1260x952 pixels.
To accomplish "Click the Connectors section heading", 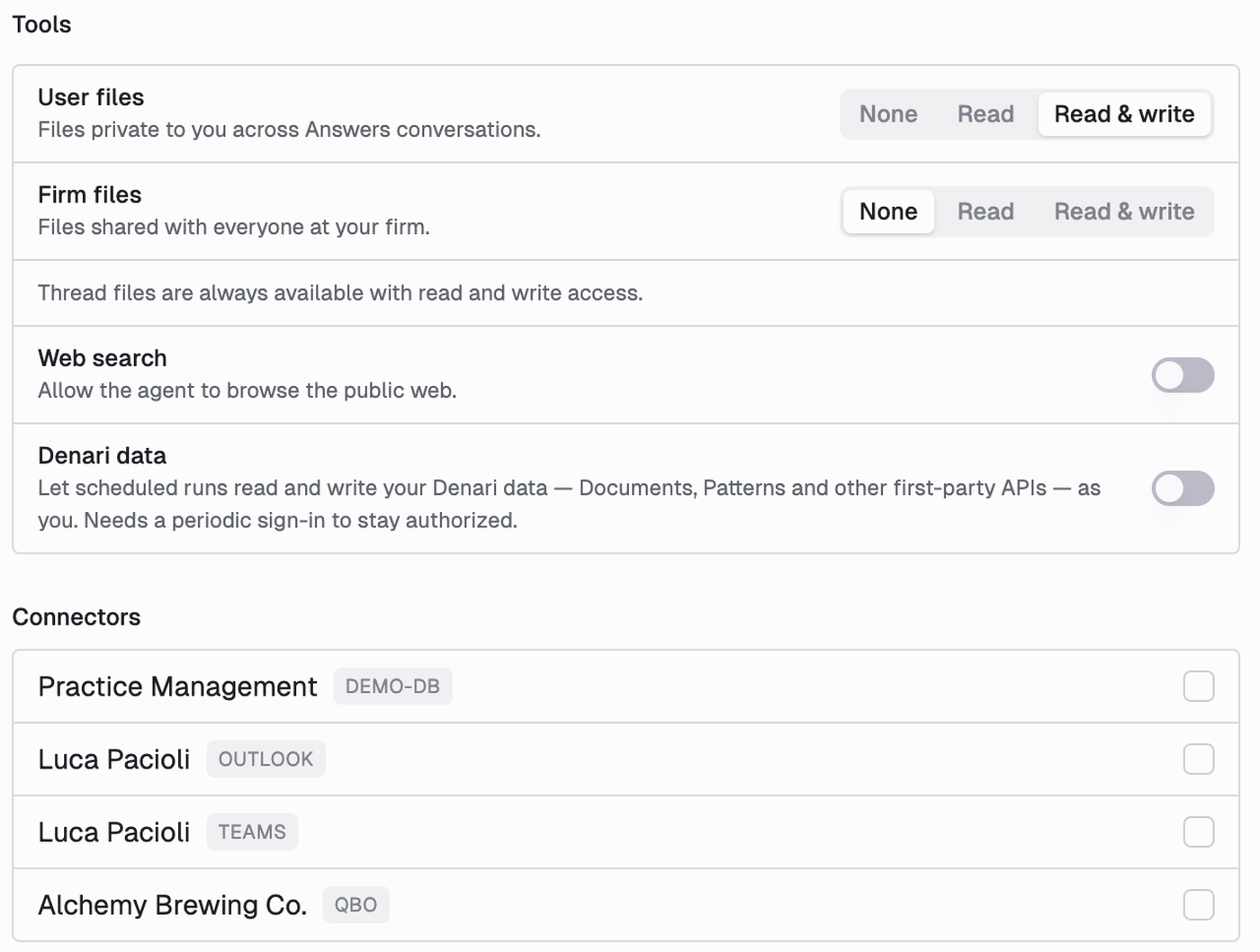I will pyautogui.click(x=76, y=617).
